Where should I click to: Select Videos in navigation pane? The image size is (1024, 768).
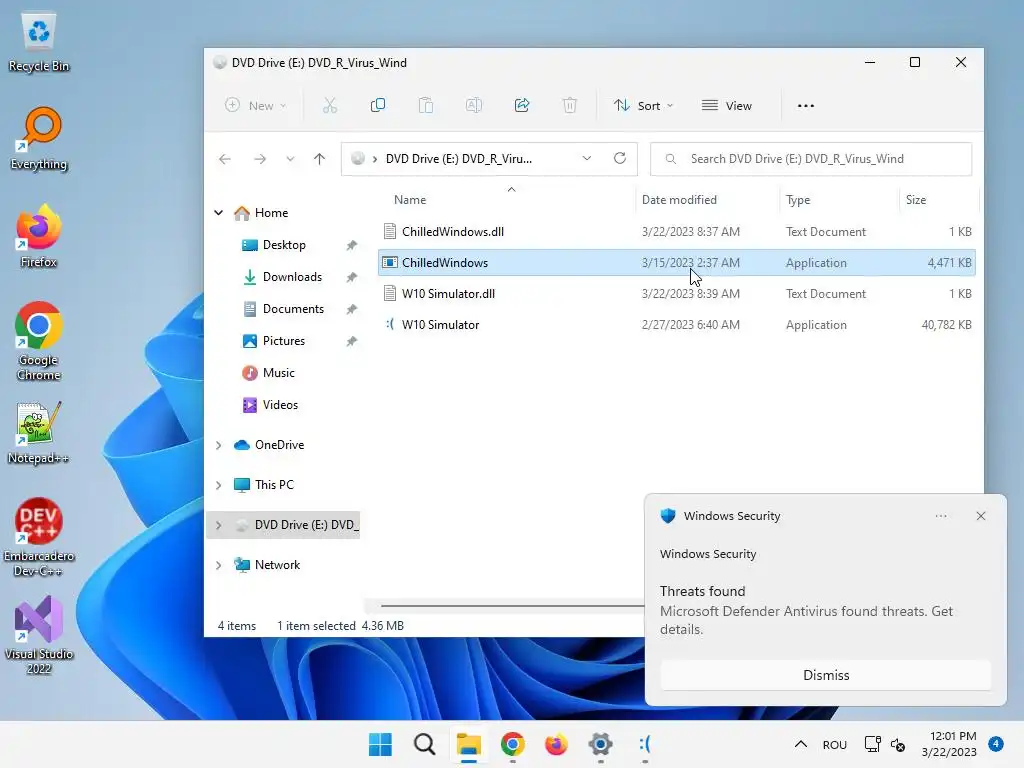[280, 405]
